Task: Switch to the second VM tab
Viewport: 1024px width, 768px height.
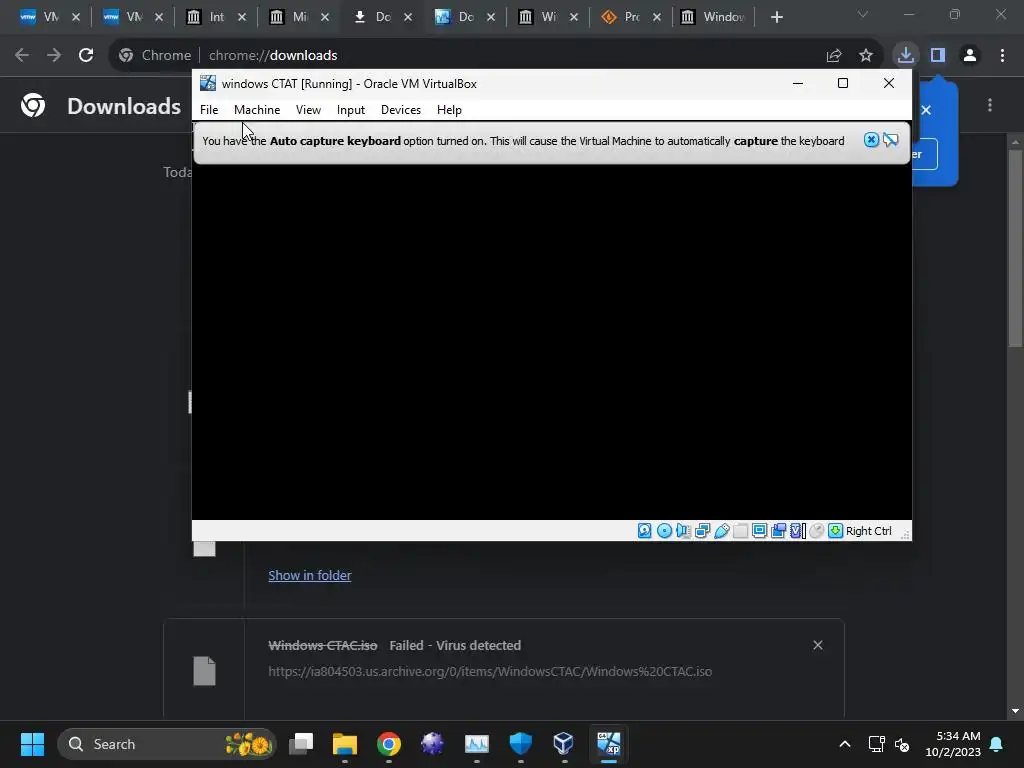Action: click(124, 17)
